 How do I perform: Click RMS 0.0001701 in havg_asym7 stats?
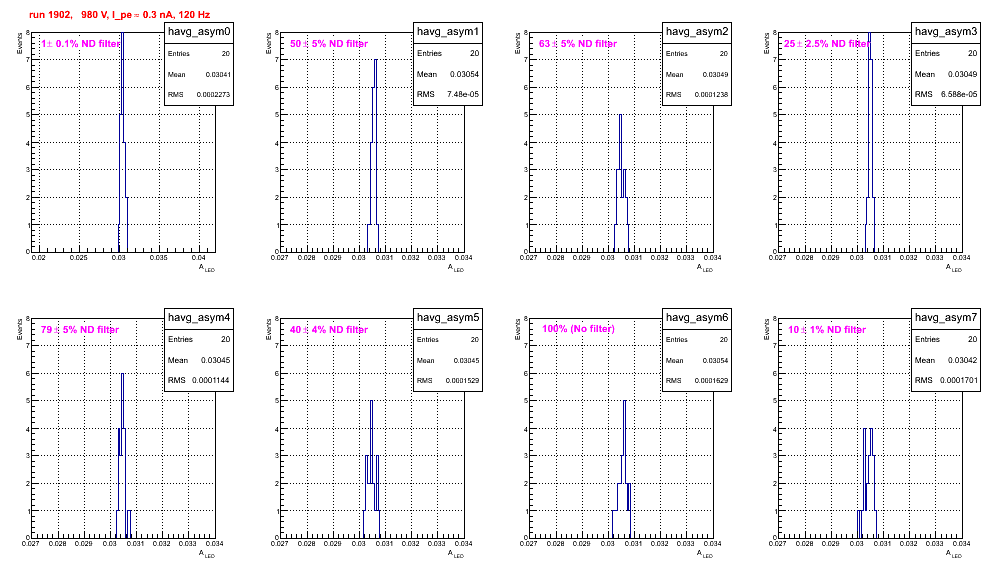946,381
